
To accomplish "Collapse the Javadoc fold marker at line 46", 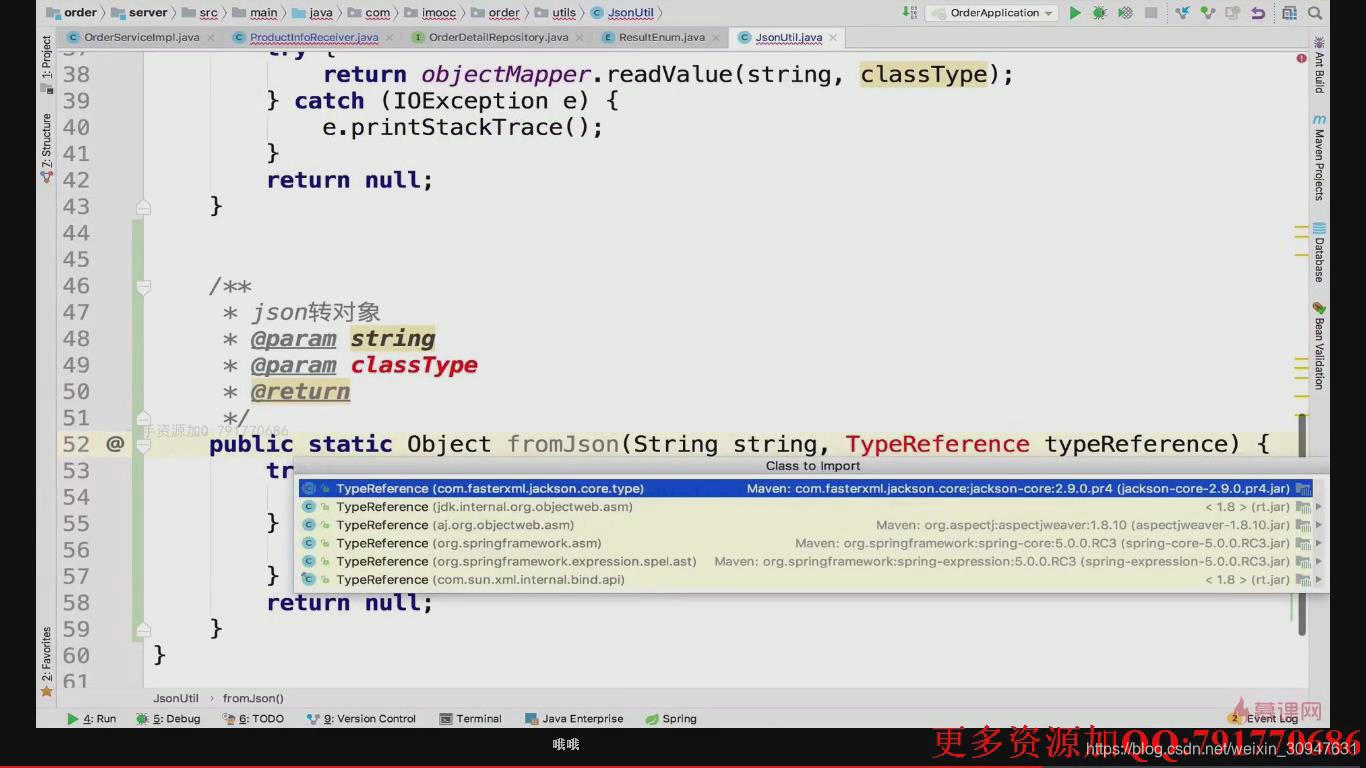I will [143, 286].
